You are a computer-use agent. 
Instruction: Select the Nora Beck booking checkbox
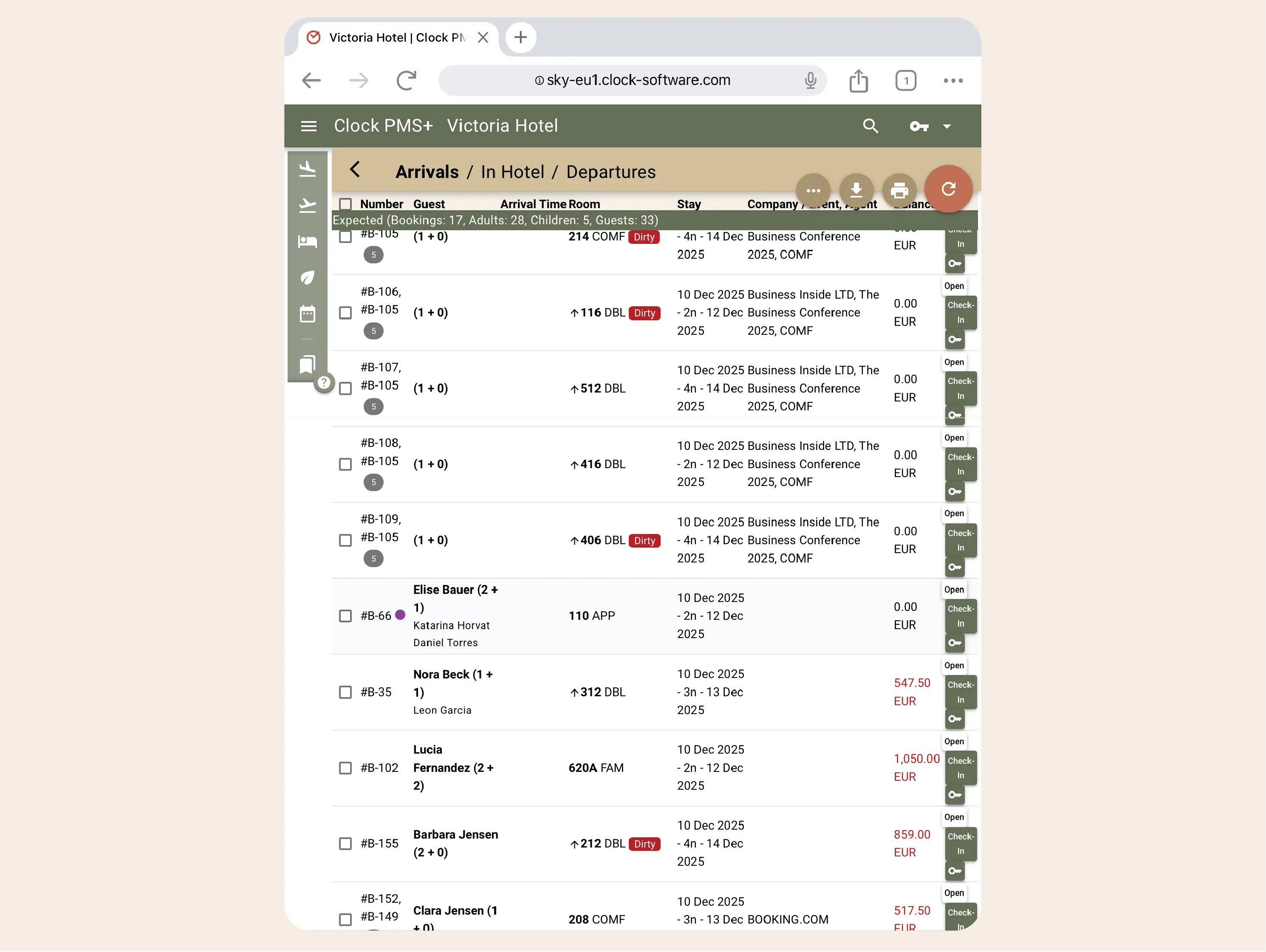tap(345, 692)
